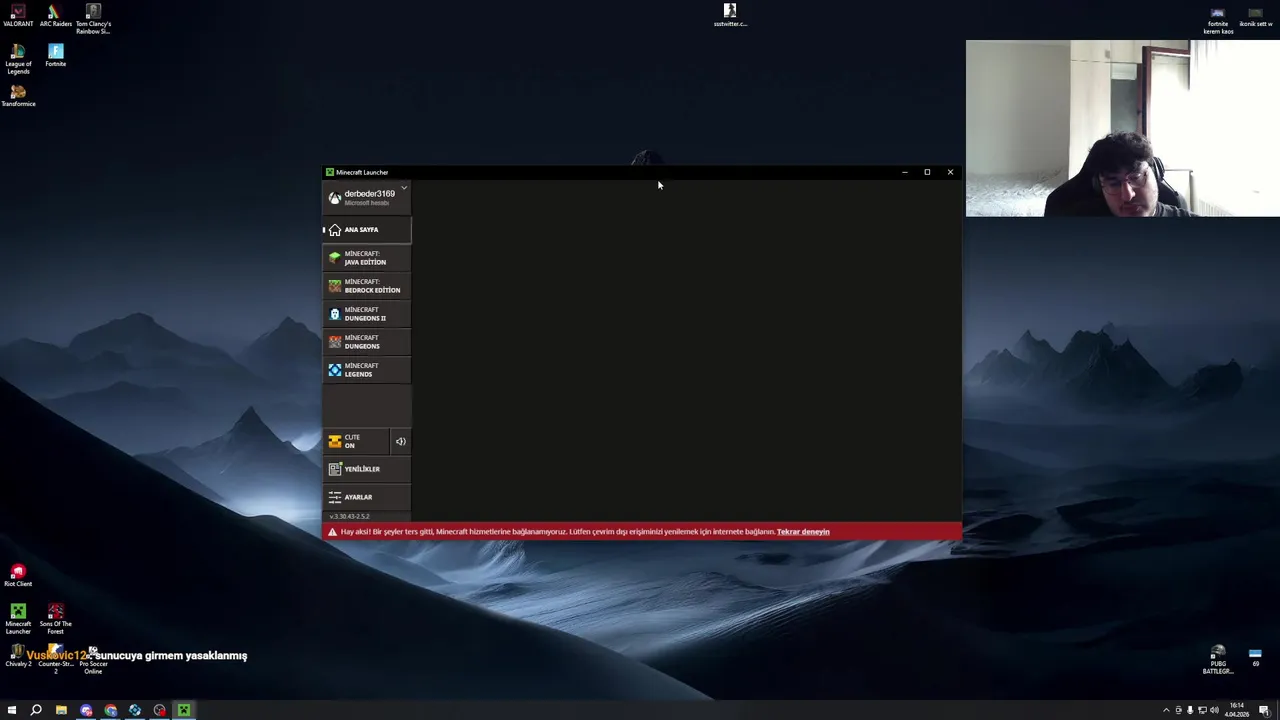Click the Tekrar deneyin retry link
The width and height of the screenshot is (1280, 720).
(x=803, y=532)
